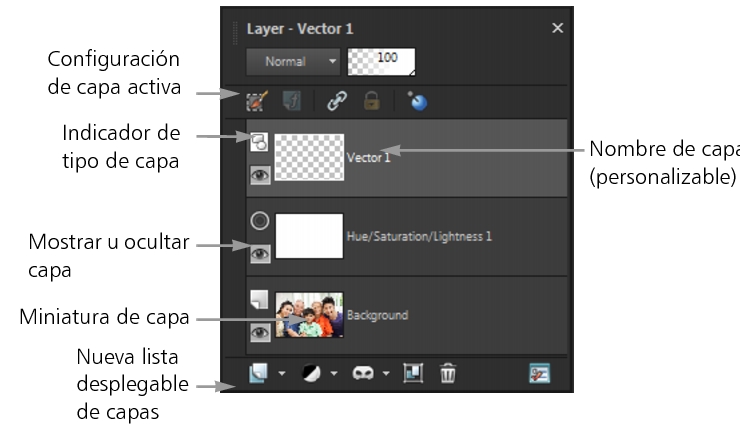Delete layer using the trash can icon
Image resolution: width=740 pixels, height=437 pixels.
448,373
